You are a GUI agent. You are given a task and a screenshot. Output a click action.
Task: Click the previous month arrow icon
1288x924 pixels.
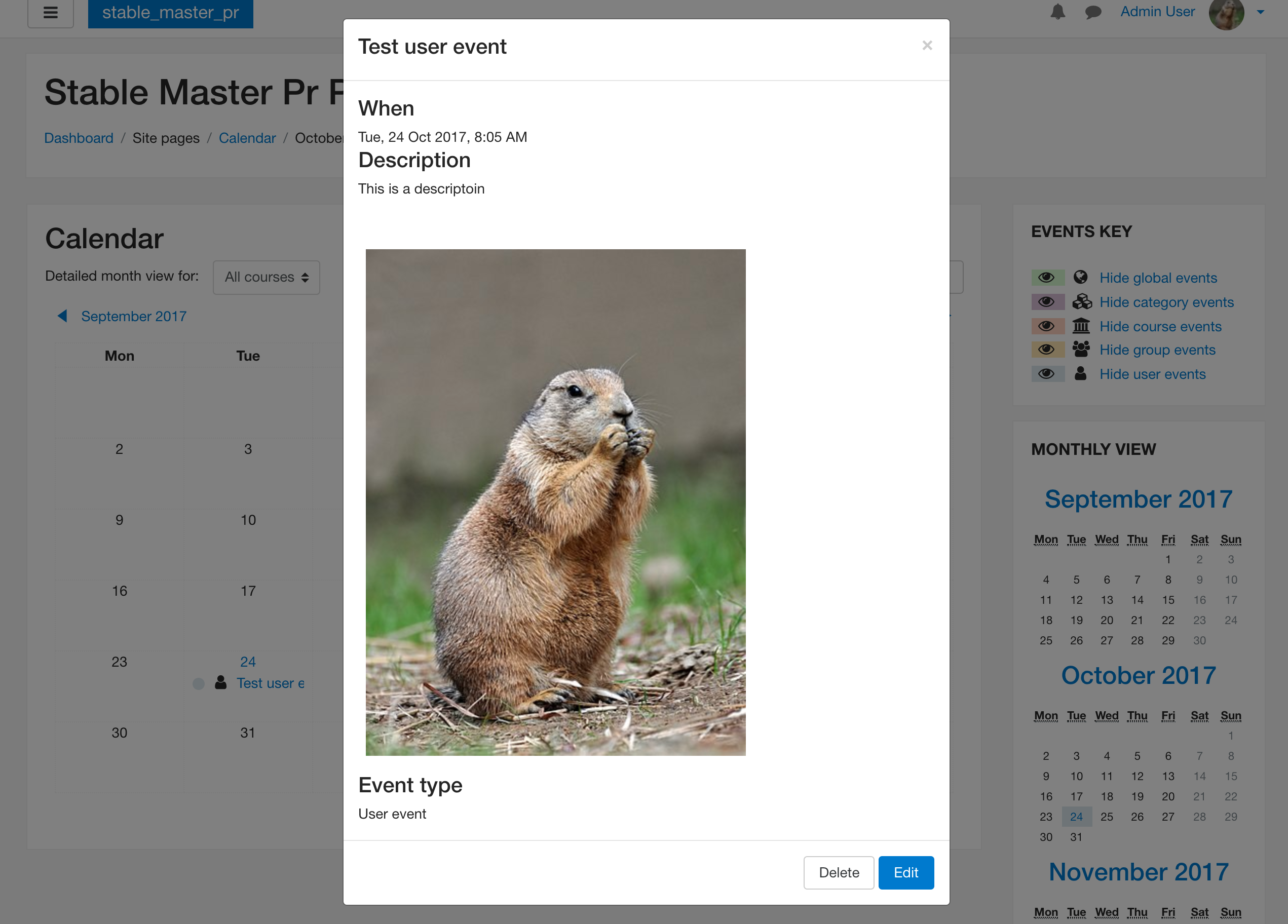(x=62, y=316)
